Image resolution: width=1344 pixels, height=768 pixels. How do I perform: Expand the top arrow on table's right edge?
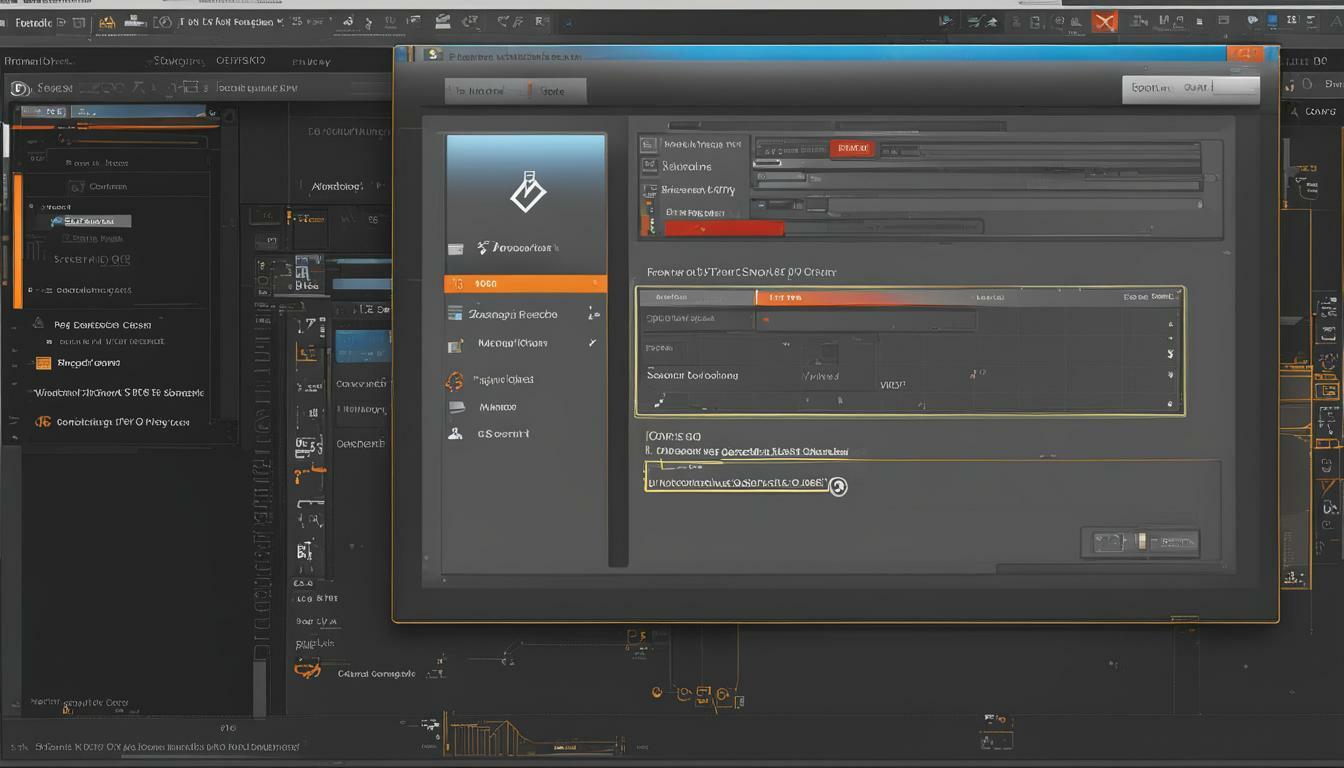coord(1170,324)
